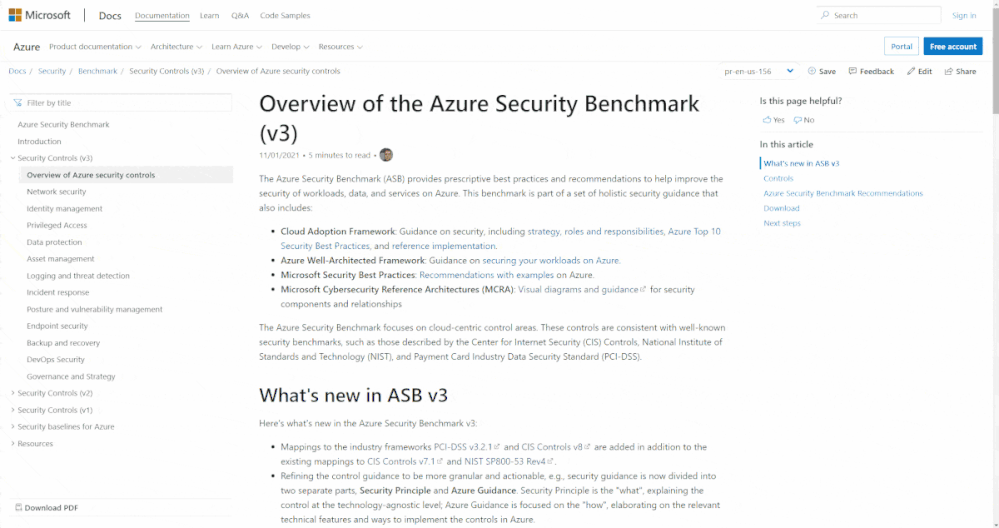This screenshot has width=999, height=528.
Task: Click the Share icon
Action: point(949,71)
